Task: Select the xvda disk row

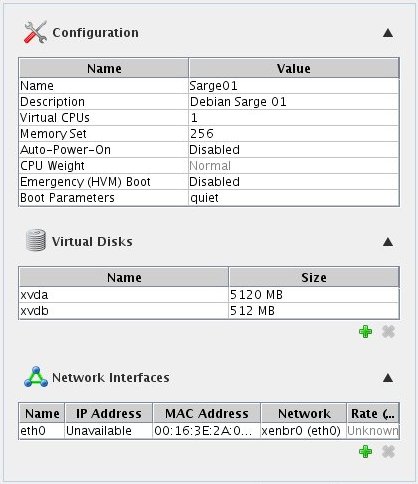Action: [209, 295]
